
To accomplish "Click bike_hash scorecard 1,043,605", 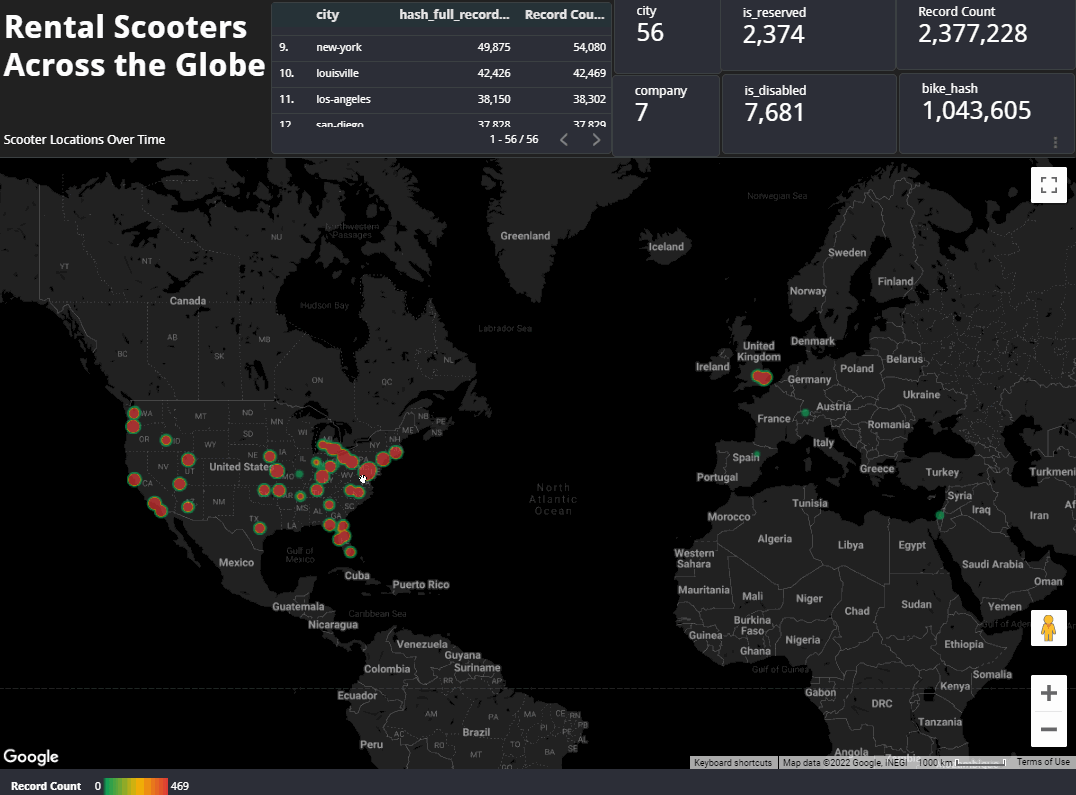I will click(x=987, y=113).
